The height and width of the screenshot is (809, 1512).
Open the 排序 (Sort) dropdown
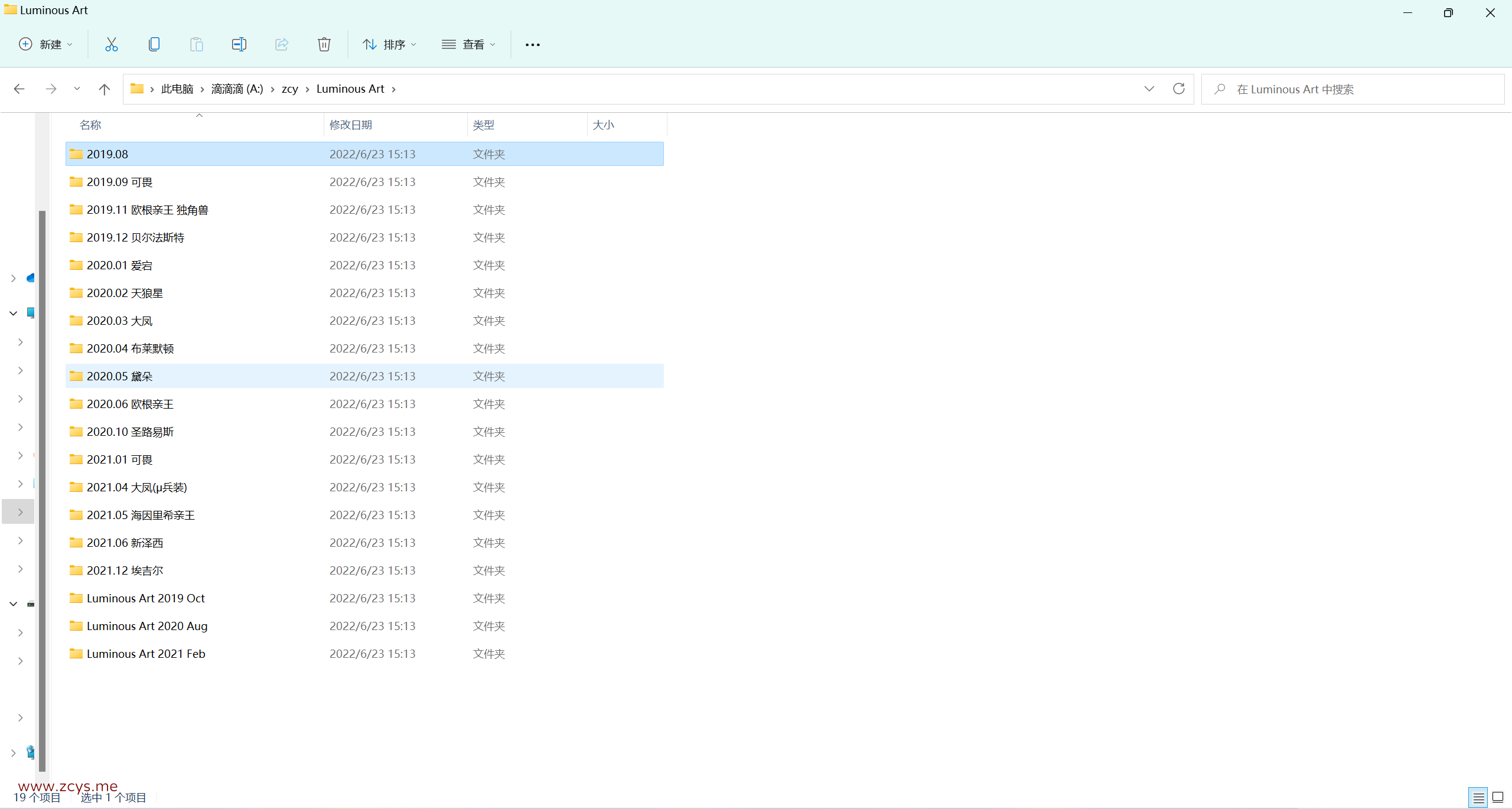click(x=390, y=44)
